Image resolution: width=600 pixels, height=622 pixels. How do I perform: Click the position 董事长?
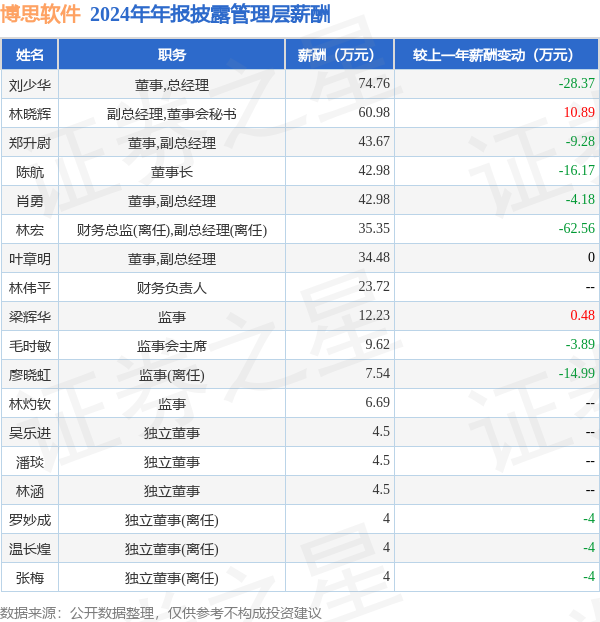(172, 172)
